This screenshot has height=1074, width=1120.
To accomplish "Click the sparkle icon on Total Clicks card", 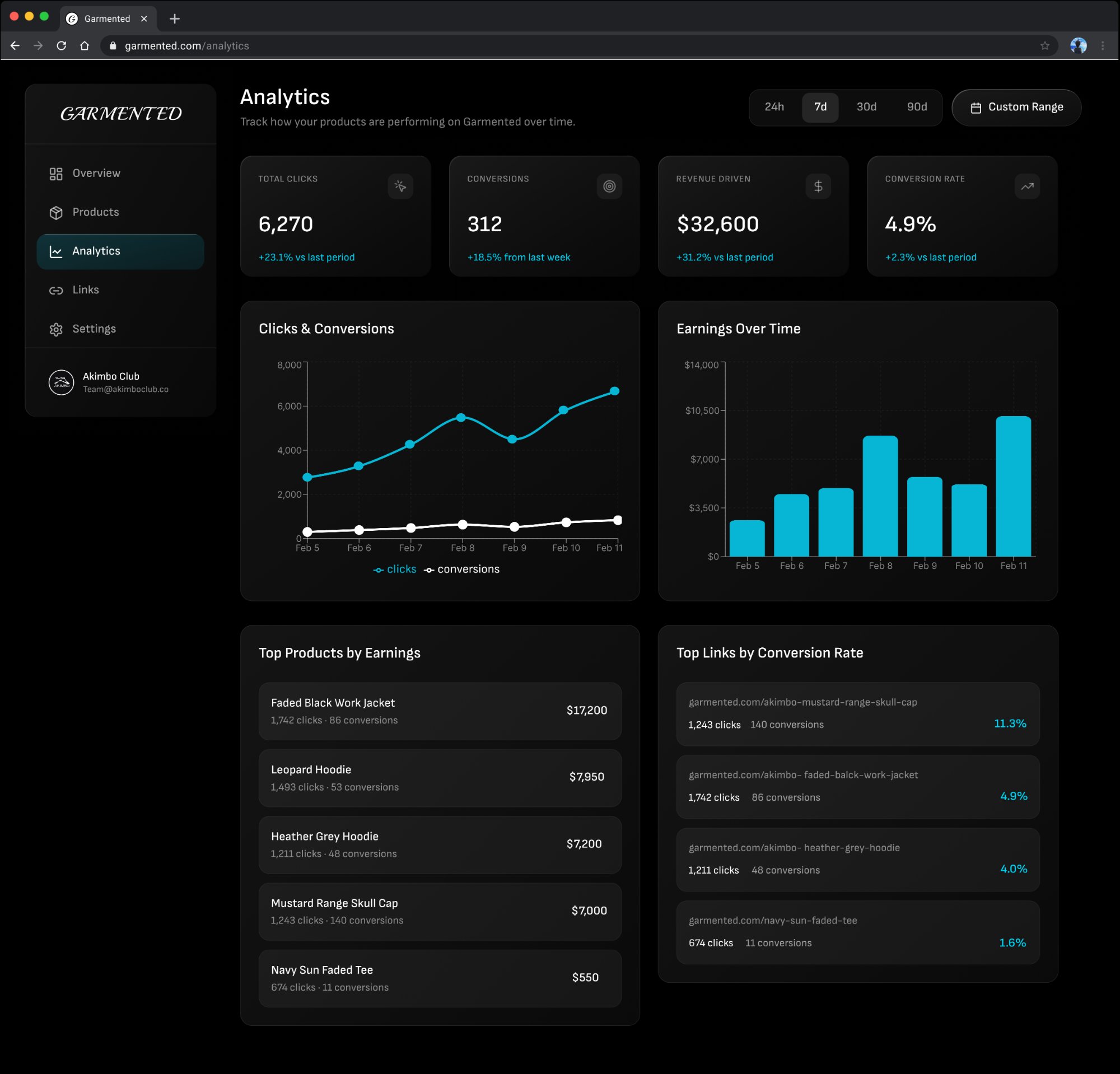I will click(400, 186).
